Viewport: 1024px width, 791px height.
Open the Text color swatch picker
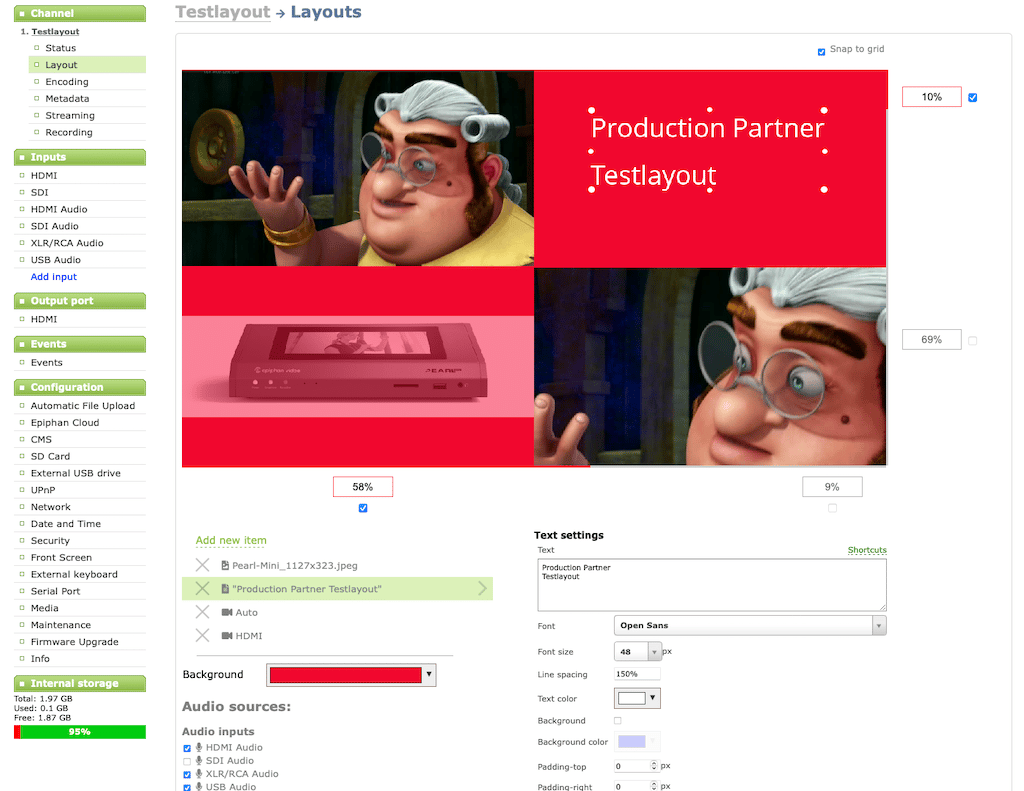[637, 698]
